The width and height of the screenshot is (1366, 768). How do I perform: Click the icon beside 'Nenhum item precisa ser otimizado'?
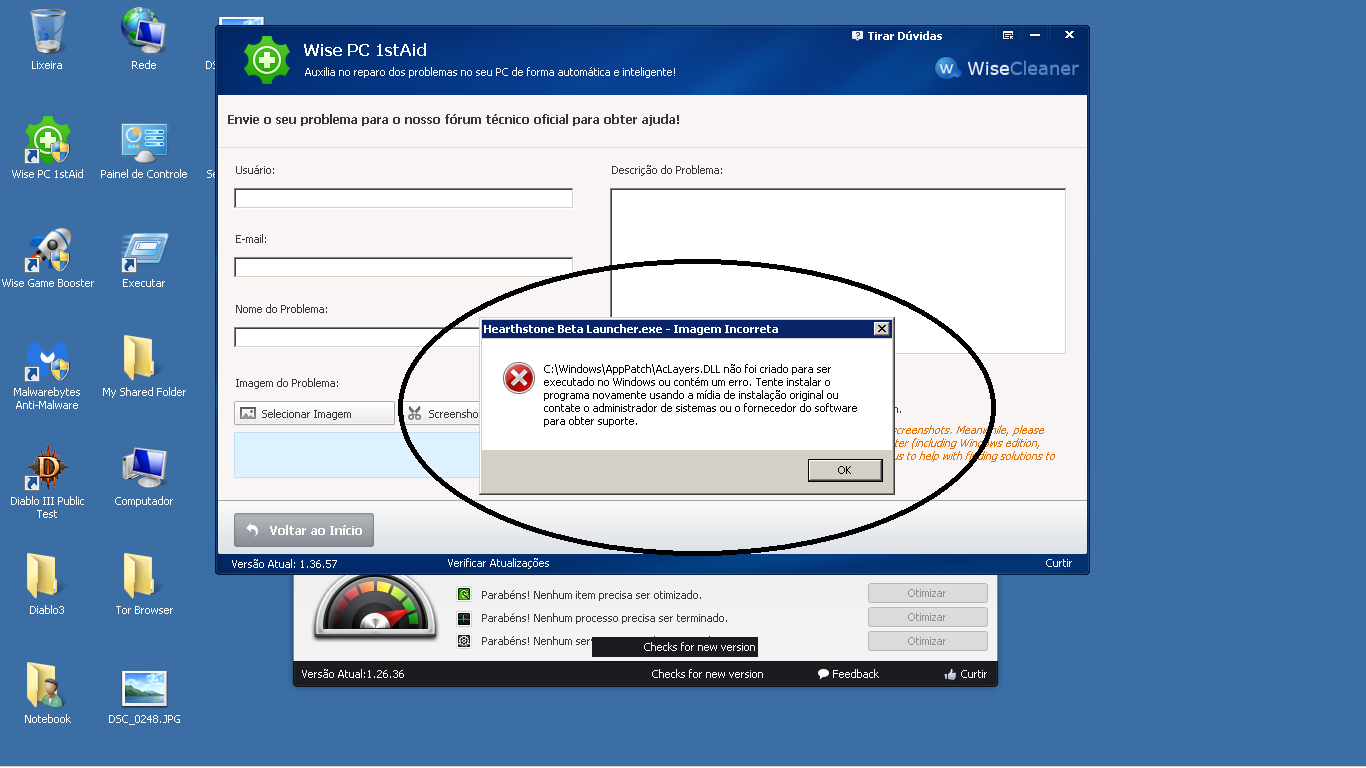point(464,594)
